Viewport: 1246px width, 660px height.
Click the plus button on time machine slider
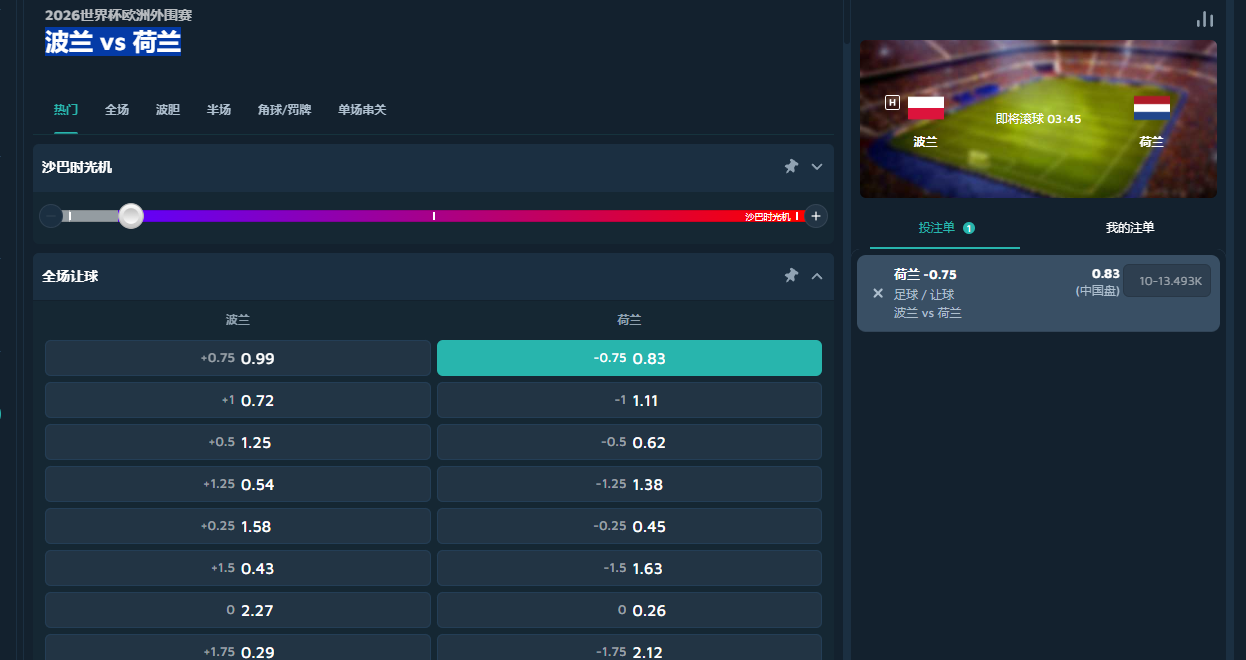[x=816, y=216]
